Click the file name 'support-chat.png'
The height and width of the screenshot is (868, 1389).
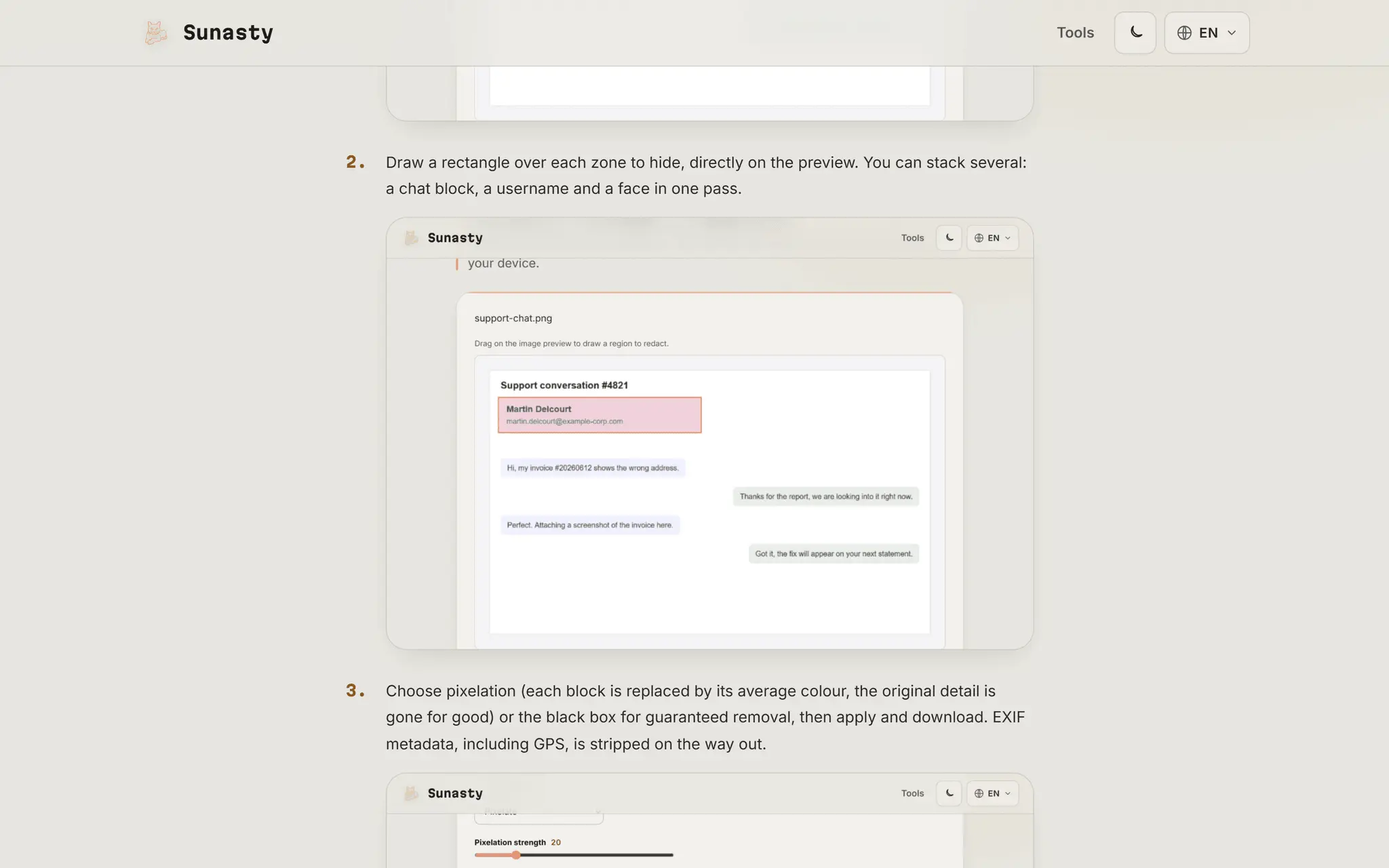513,318
